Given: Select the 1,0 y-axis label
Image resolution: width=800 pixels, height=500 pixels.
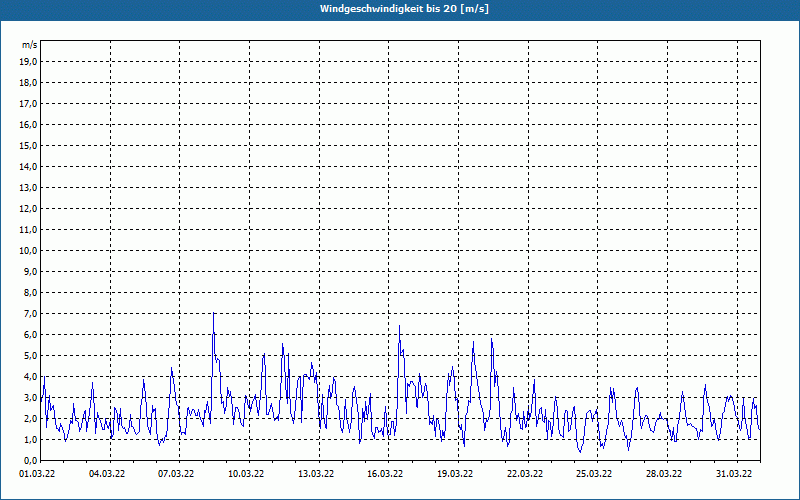Looking at the screenshot, I should (x=30, y=439).
